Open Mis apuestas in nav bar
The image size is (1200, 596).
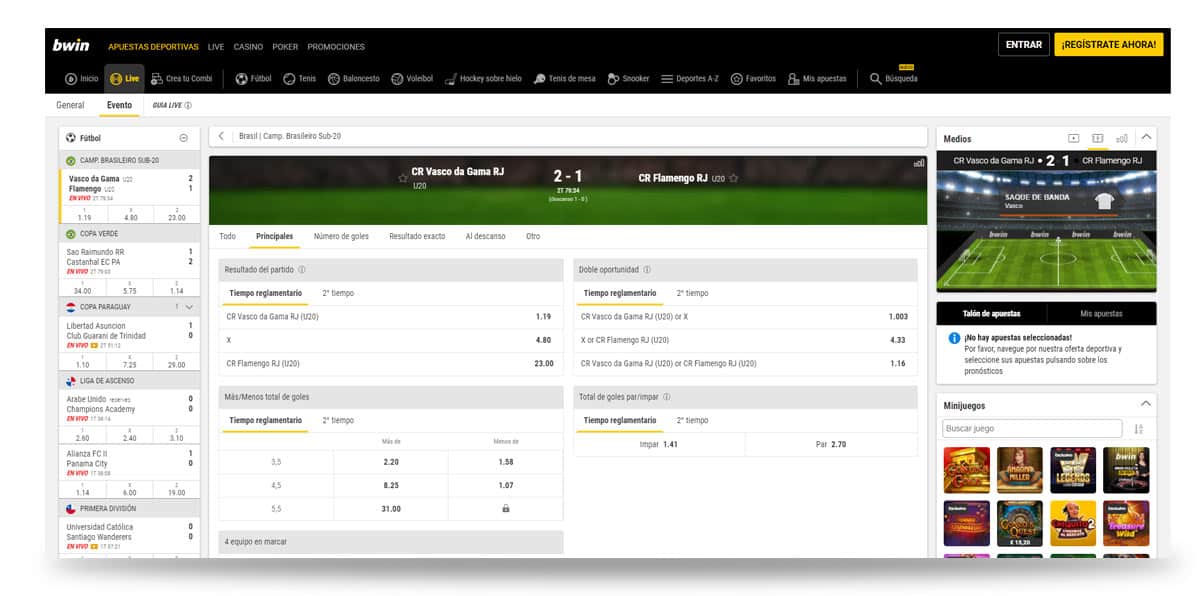[x=817, y=78]
